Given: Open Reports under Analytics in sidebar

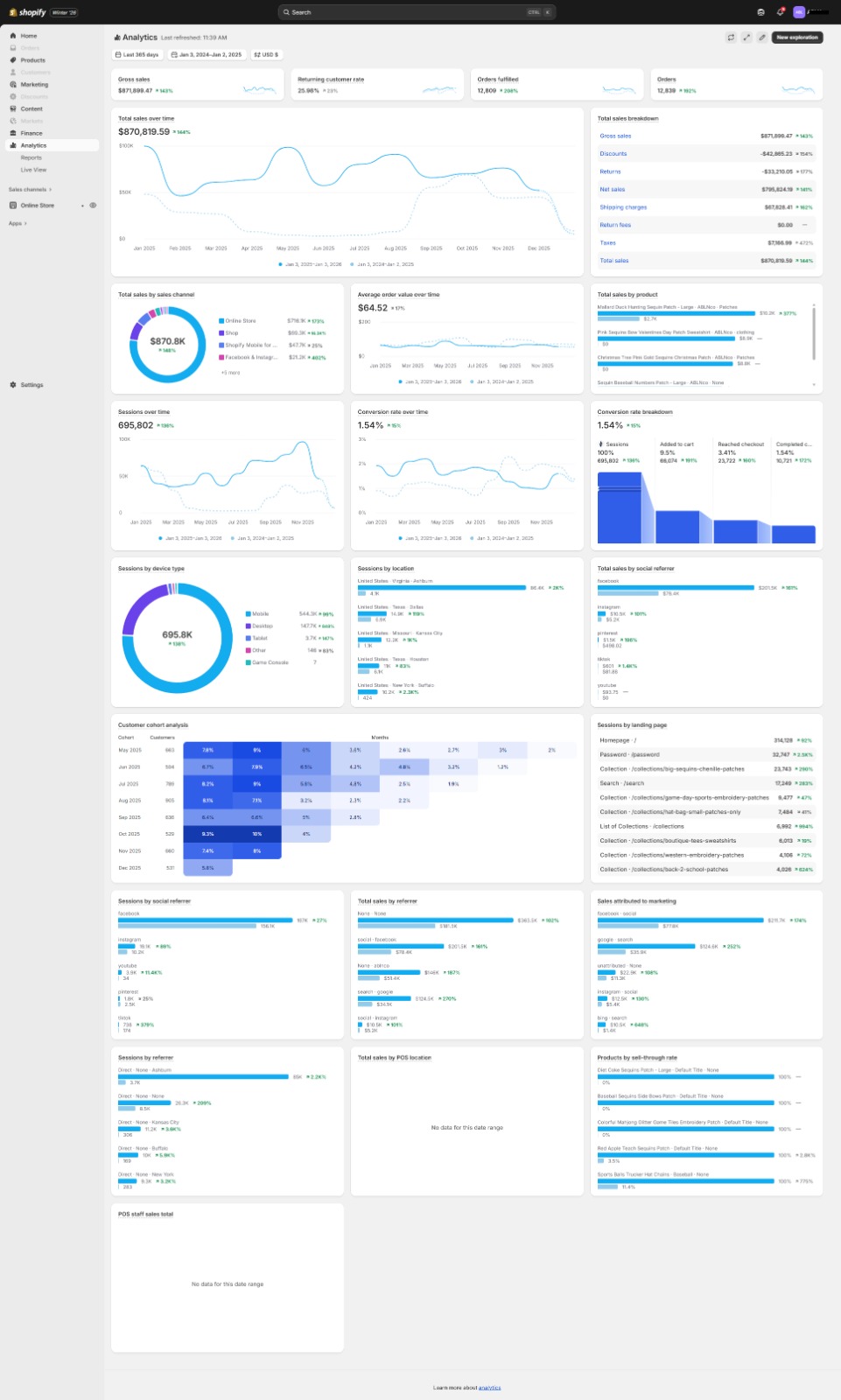Looking at the screenshot, I should (32, 157).
